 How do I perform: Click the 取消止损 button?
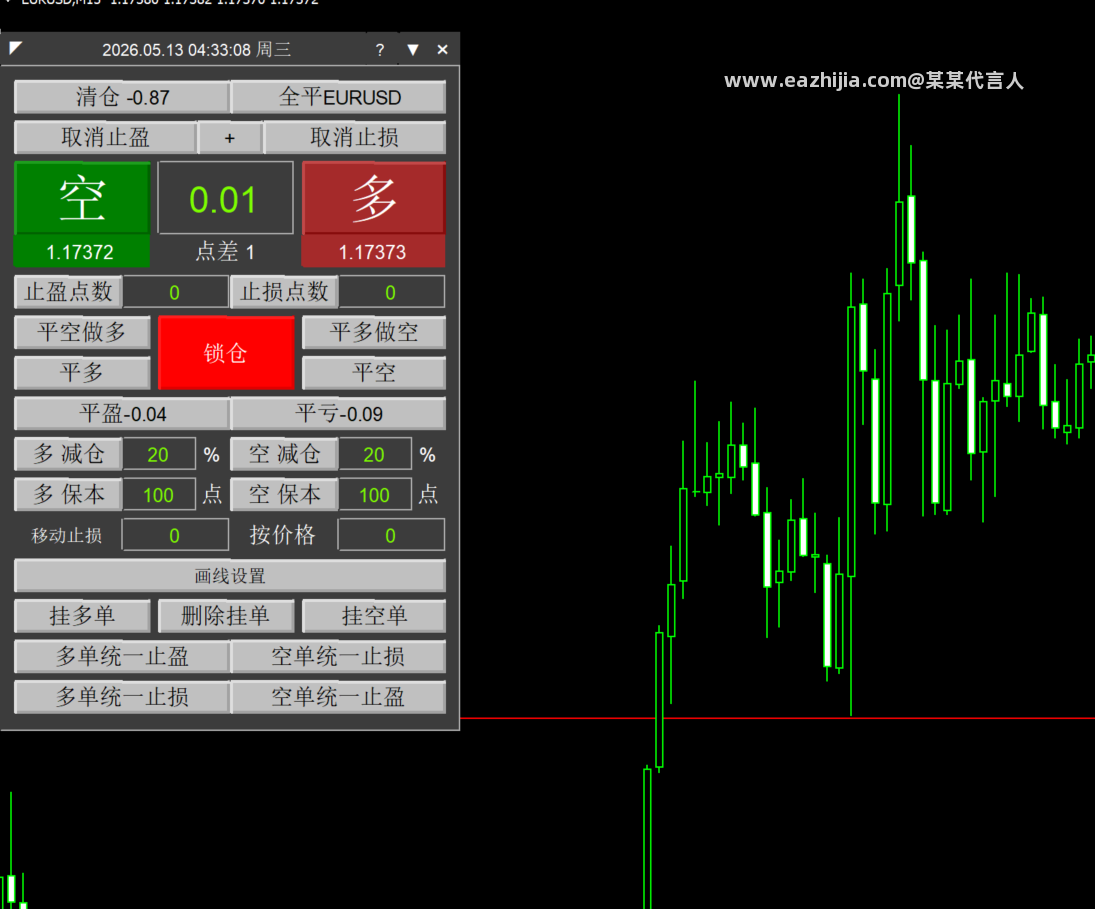tap(355, 137)
